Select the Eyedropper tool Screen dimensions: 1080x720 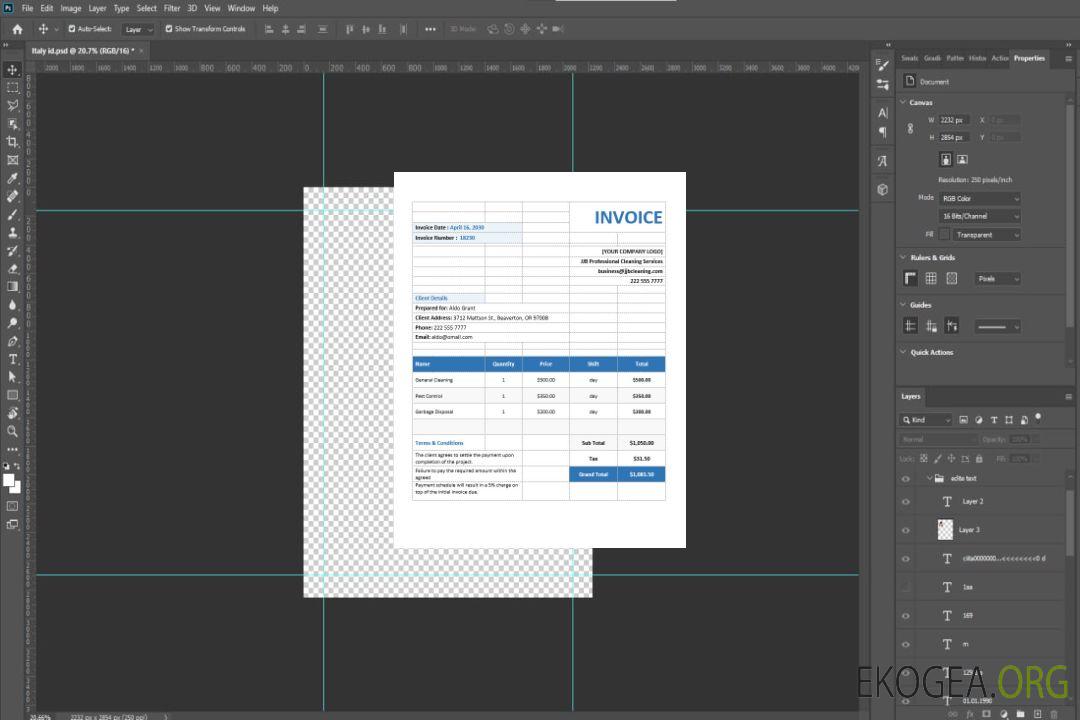tap(12, 178)
